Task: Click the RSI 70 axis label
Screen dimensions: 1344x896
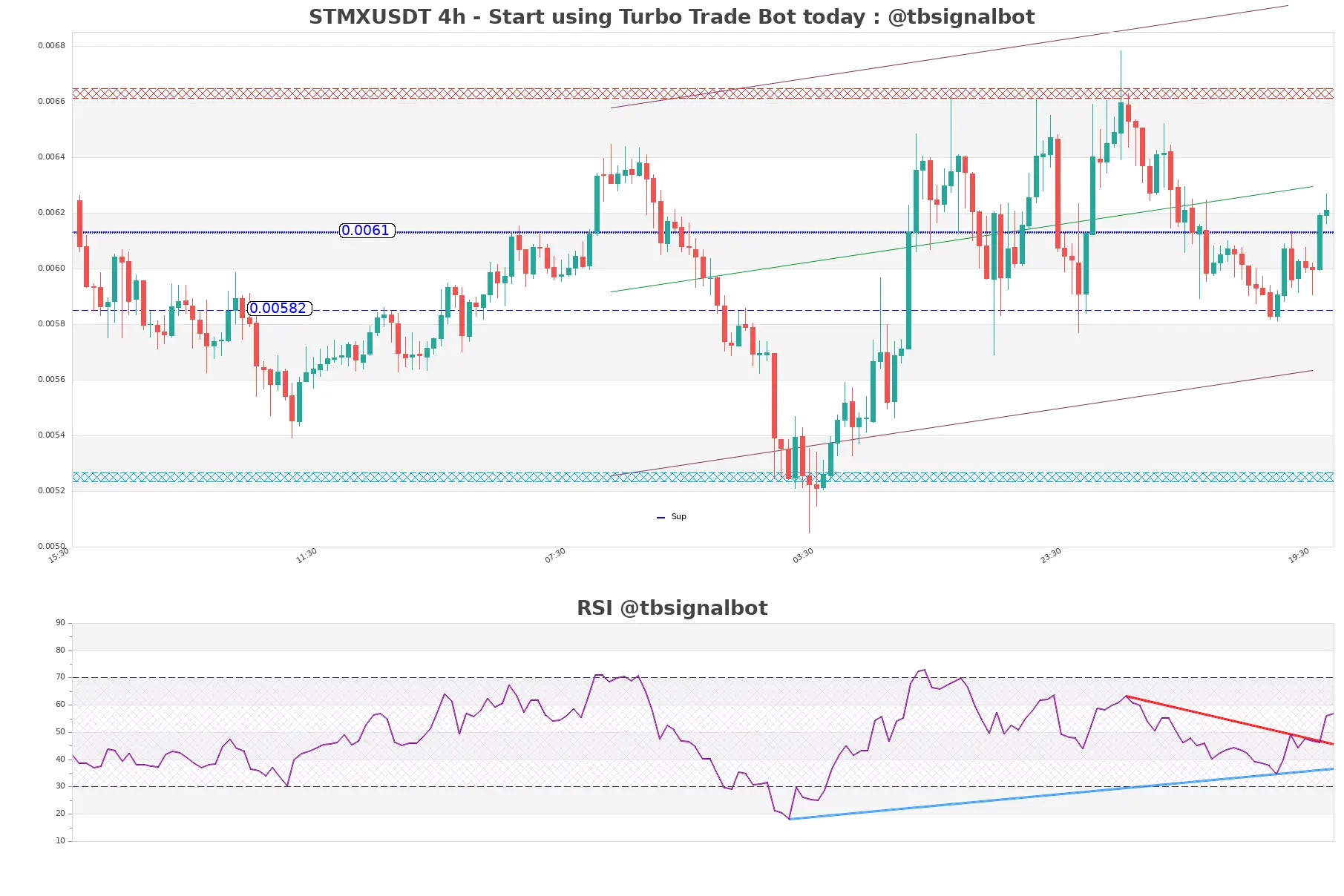Action: 60,677
